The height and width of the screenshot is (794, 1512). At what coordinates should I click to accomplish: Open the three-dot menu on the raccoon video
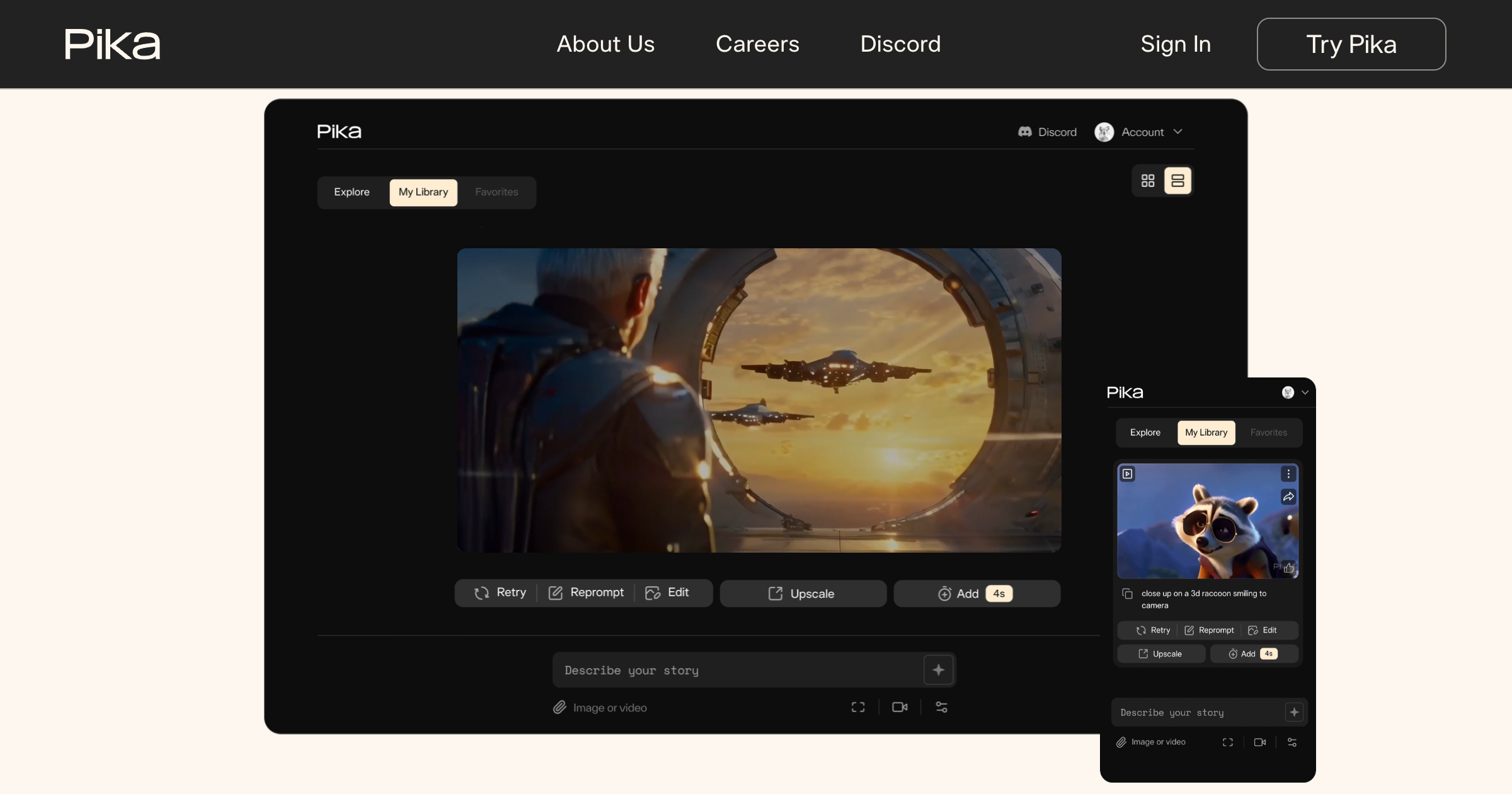coord(1288,473)
